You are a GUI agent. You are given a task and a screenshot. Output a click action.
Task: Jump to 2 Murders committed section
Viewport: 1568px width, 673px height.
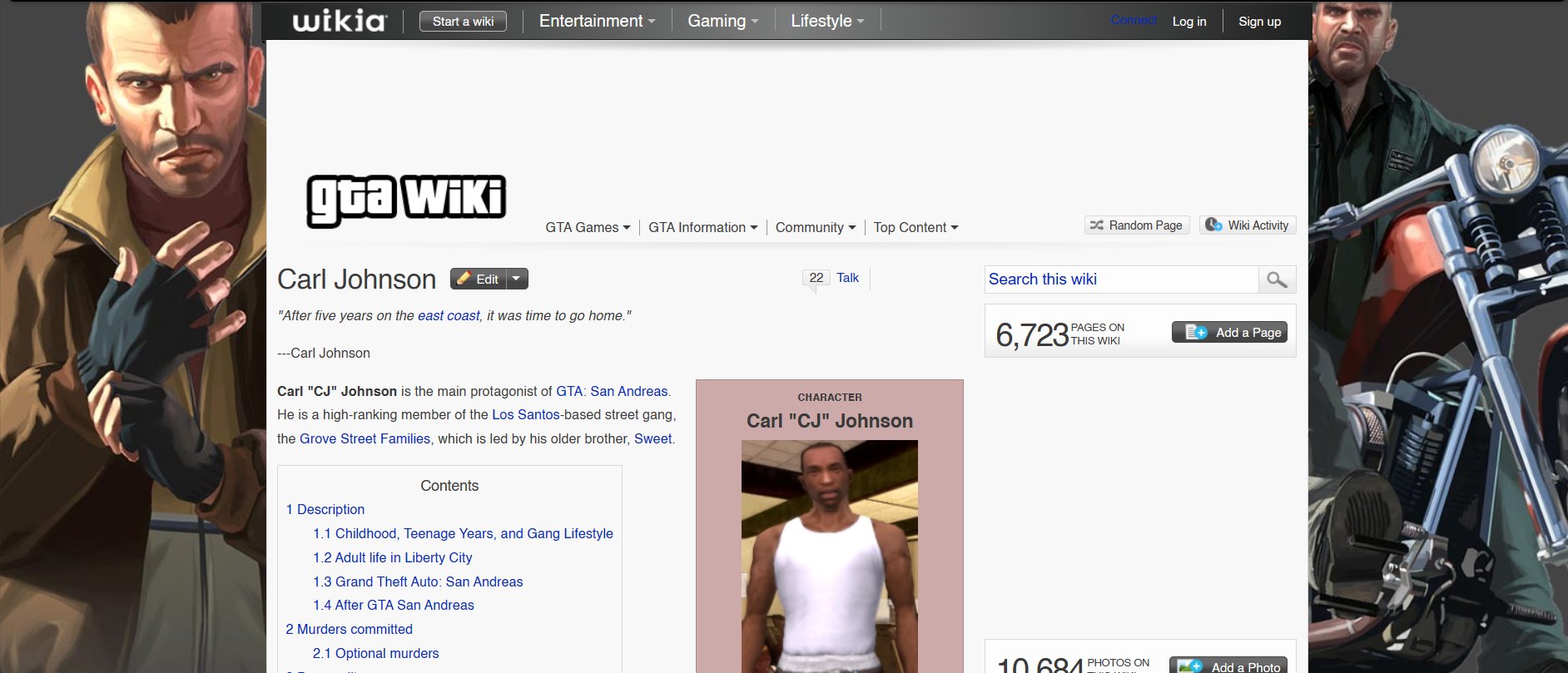click(349, 629)
